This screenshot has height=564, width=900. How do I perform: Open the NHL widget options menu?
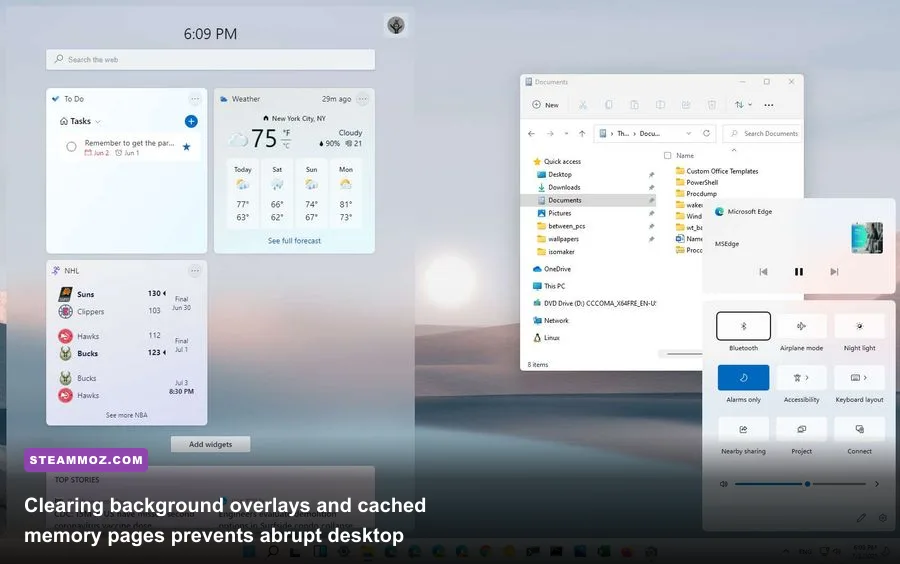click(195, 270)
